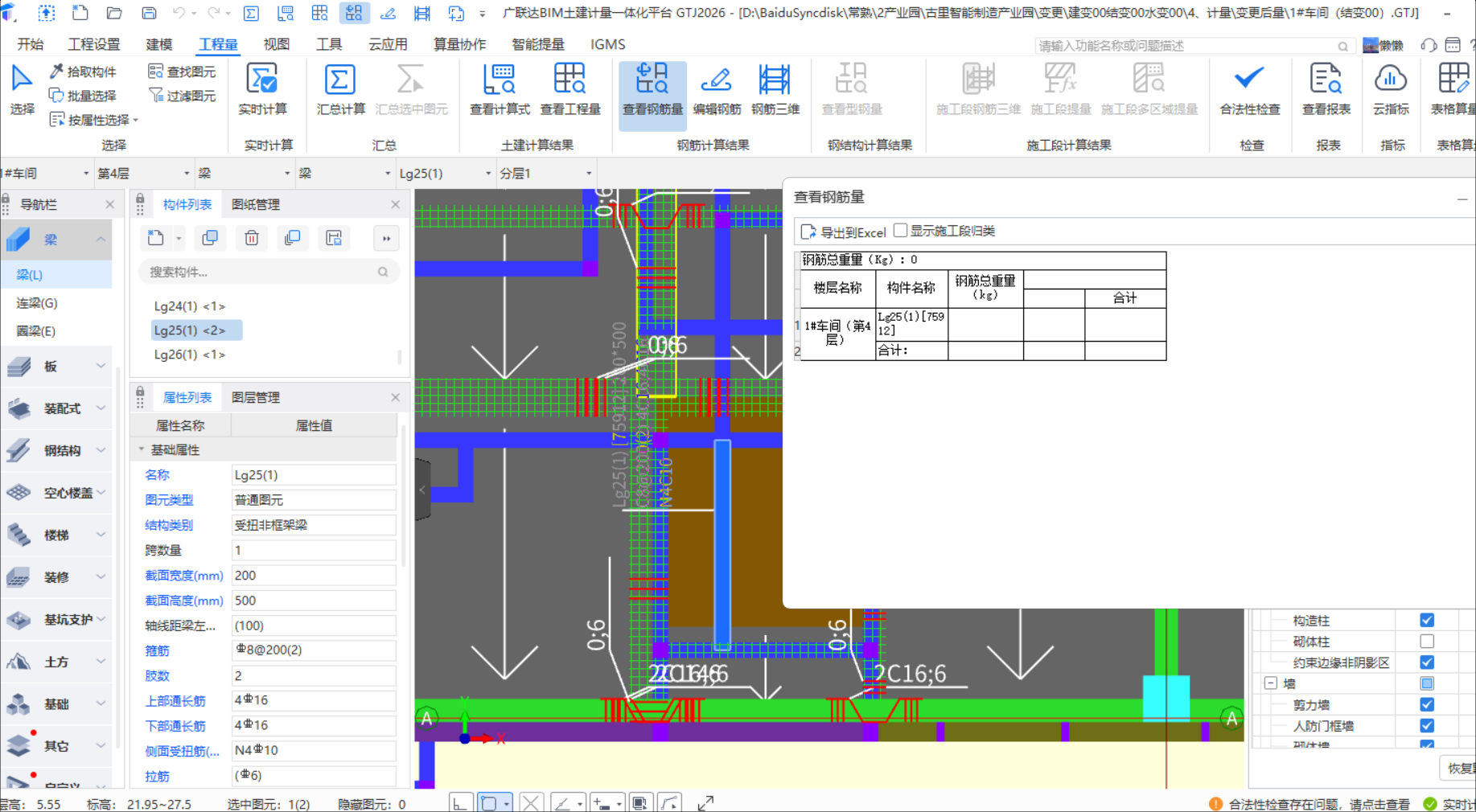The width and height of the screenshot is (1476, 812).
Task: Click 拾取构件 pick component tool
Action: point(83,72)
